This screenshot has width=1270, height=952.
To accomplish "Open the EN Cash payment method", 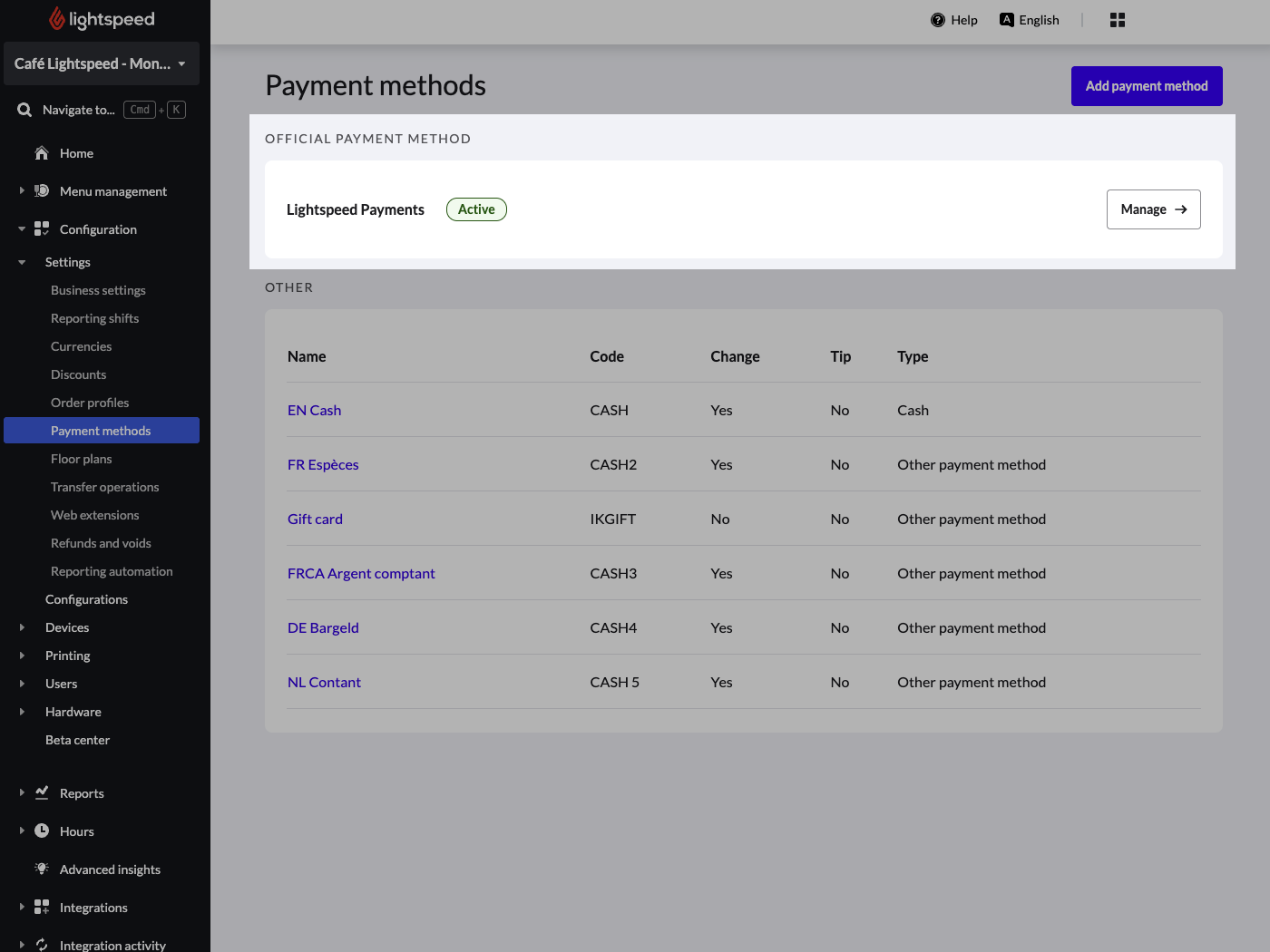I will point(314,410).
